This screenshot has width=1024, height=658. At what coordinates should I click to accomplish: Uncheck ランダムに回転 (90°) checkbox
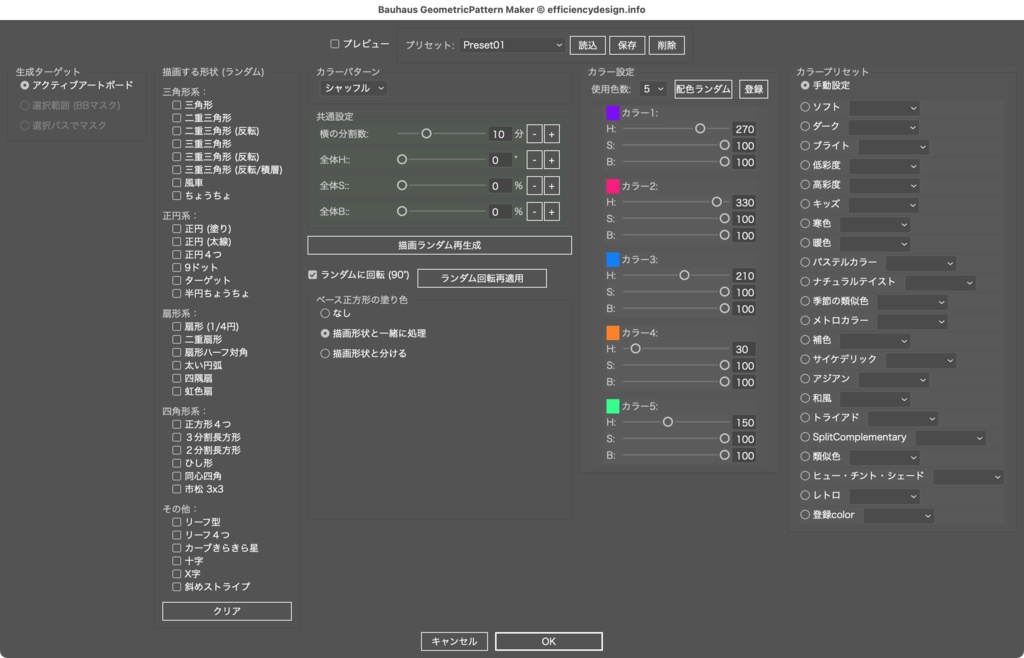pyautogui.click(x=312, y=275)
